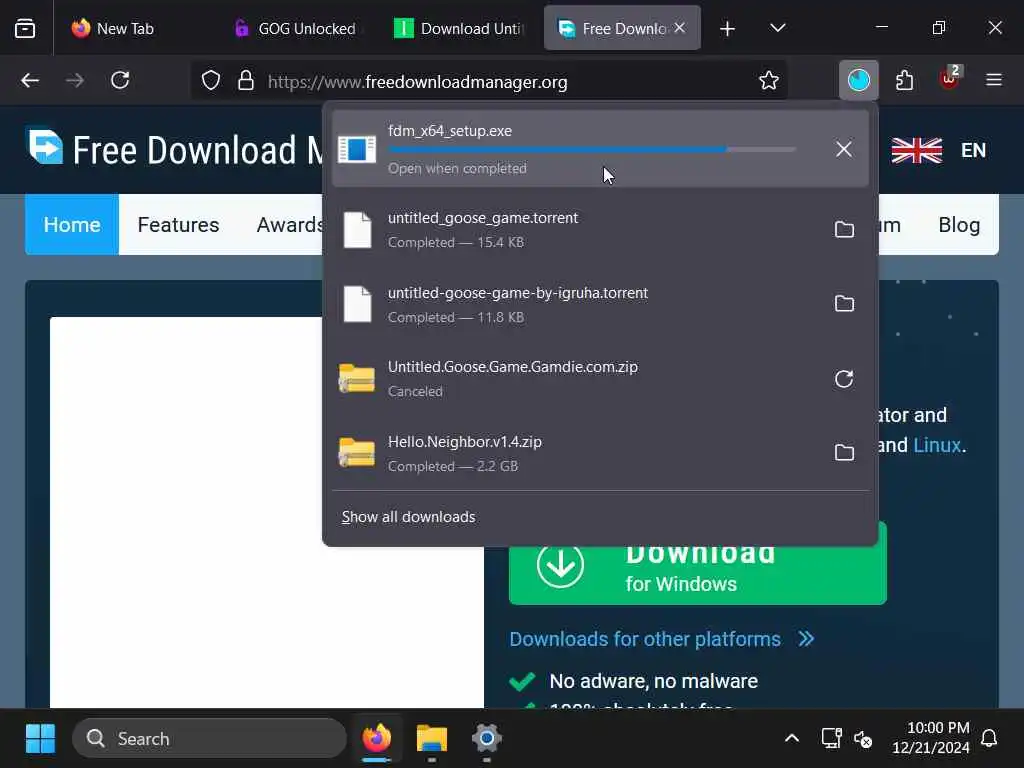Retry the Untitled.Goose.Game.Gamdie.com.zip download
Viewport: 1024px width, 768px height.
(x=844, y=379)
